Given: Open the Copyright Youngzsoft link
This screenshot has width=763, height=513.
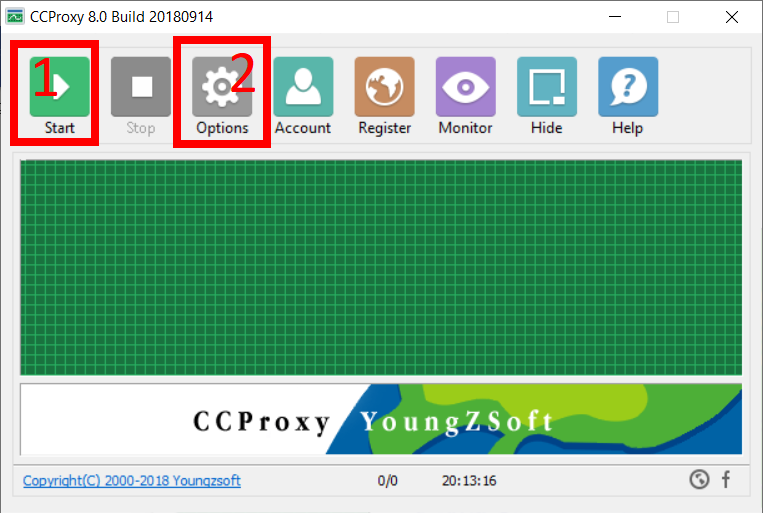Looking at the screenshot, I should [x=132, y=481].
